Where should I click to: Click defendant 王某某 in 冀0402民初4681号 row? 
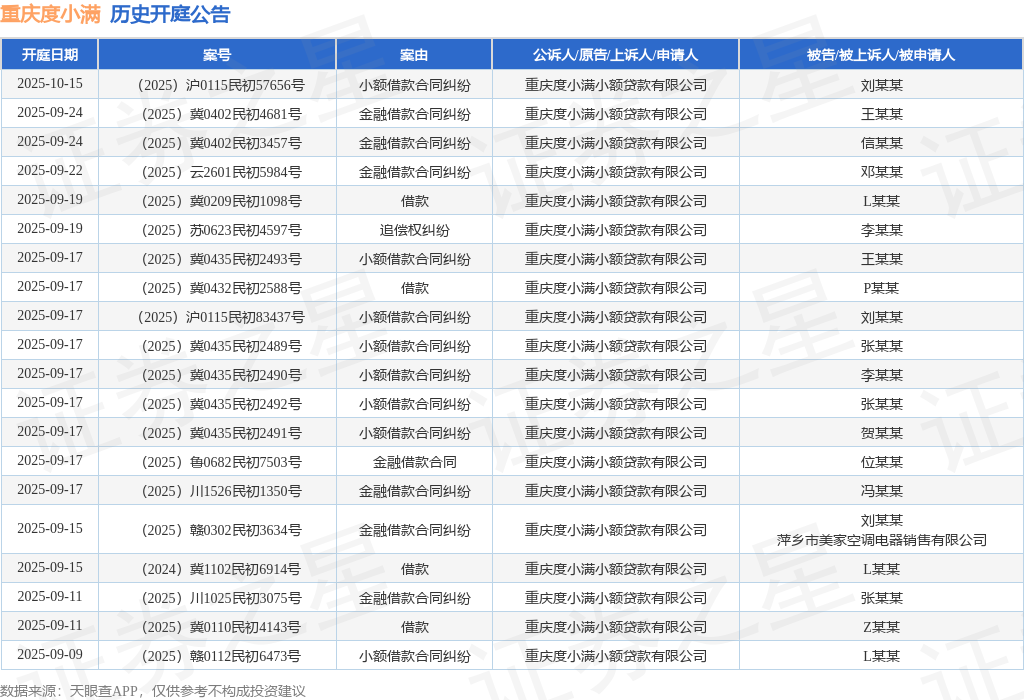[x=882, y=114]
